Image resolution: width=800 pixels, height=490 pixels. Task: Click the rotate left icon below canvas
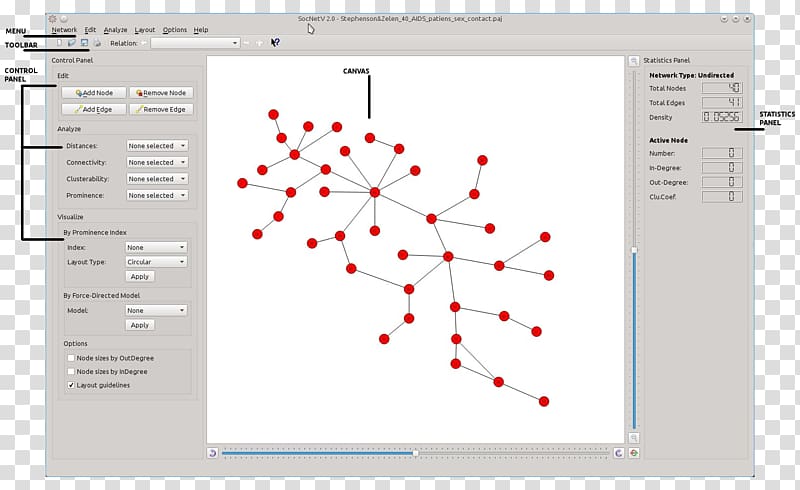coord(212,453)
